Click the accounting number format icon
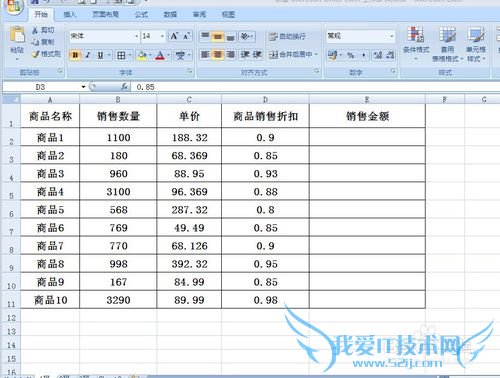Screen dimensions: 500x378 point(332,55)
